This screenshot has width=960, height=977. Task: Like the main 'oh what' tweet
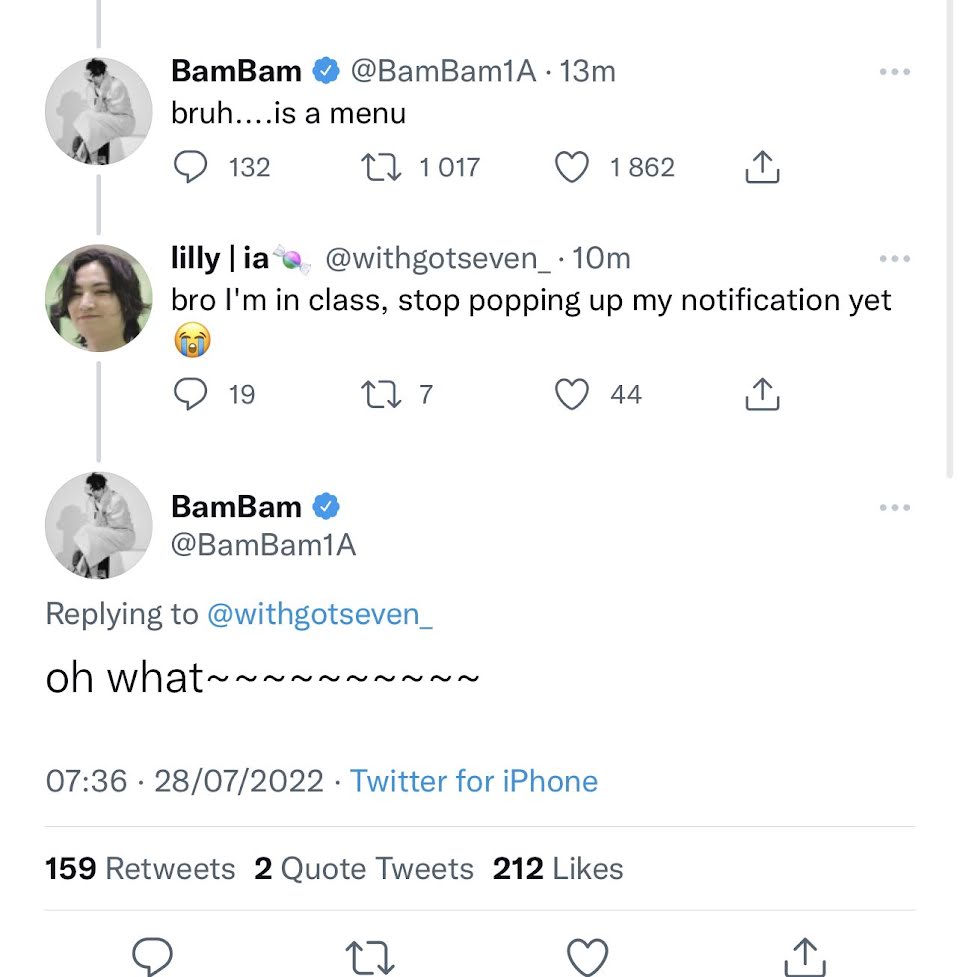pyautogui.click(x=587, y=956)
